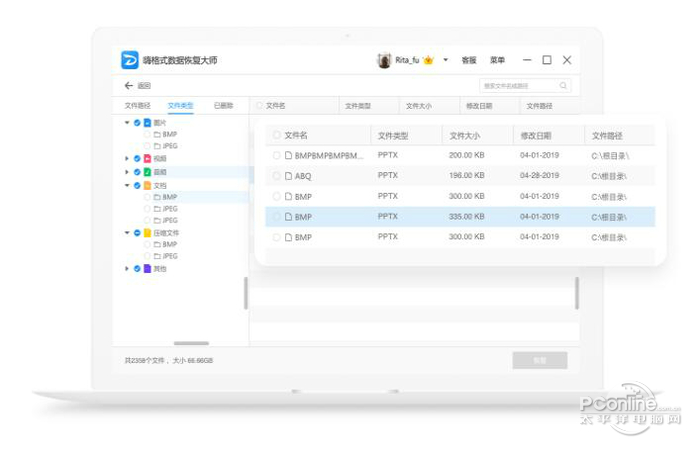Click the red 视频 category icon
The image size is (700, 455).
tap(147, 159)
